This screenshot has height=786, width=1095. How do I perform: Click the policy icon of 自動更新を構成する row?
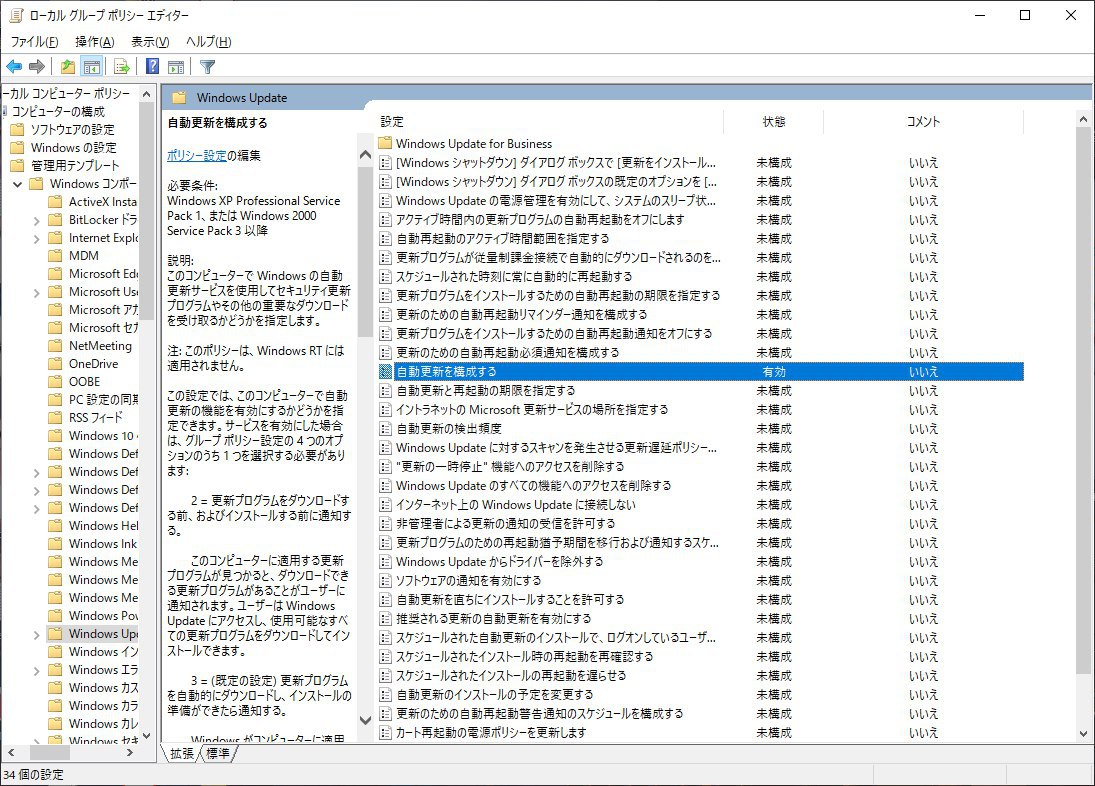[385, 372]
